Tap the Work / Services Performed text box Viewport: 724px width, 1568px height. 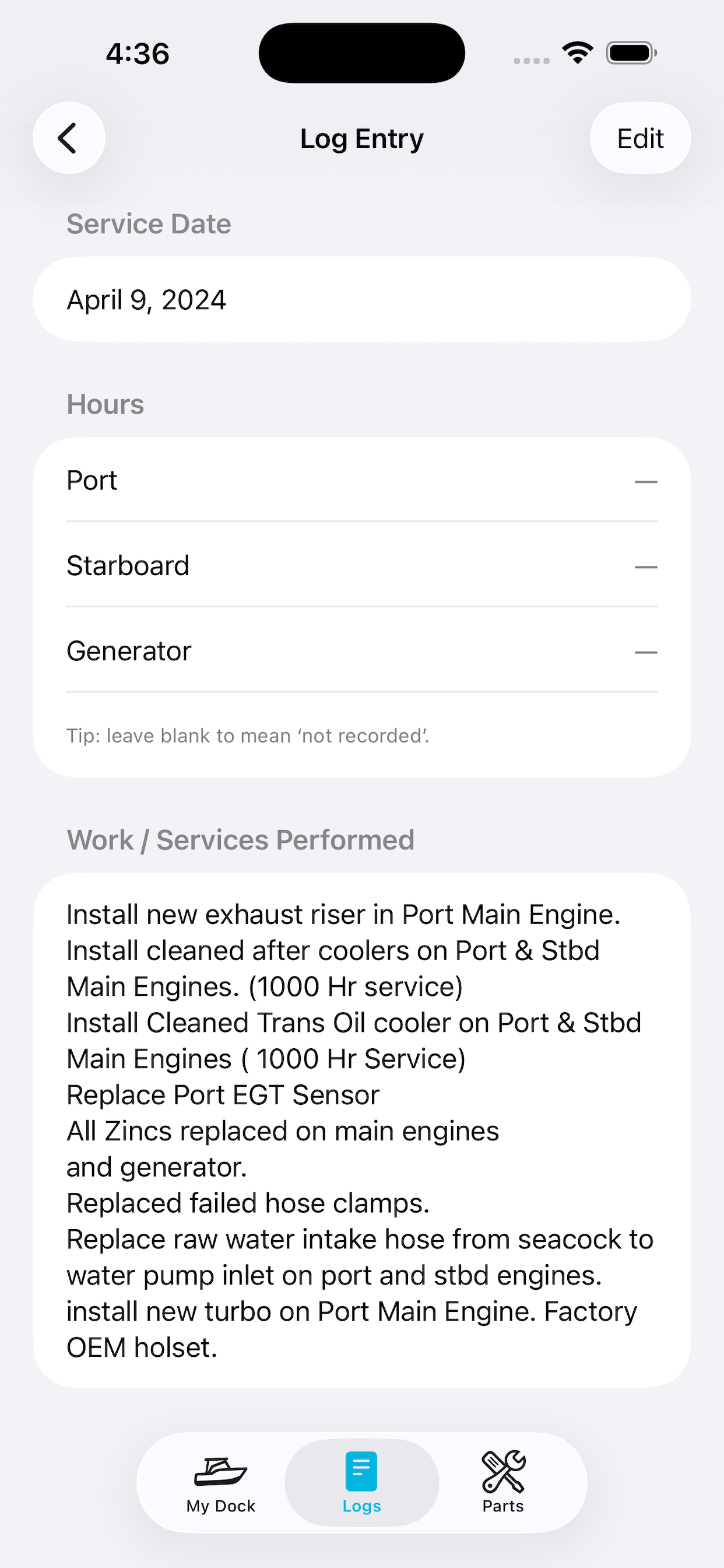coord(361,1130)
